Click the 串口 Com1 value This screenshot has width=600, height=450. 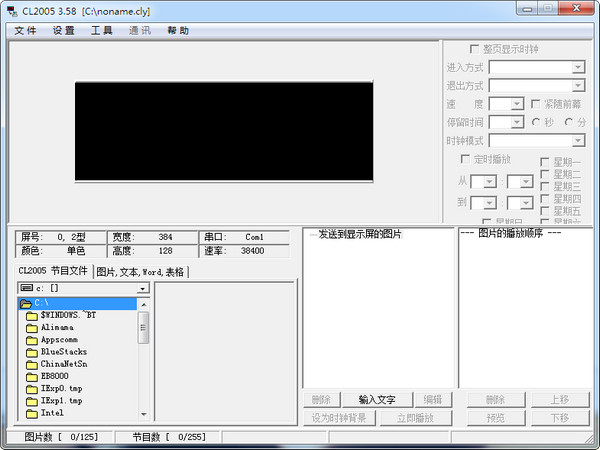point(254,237)
